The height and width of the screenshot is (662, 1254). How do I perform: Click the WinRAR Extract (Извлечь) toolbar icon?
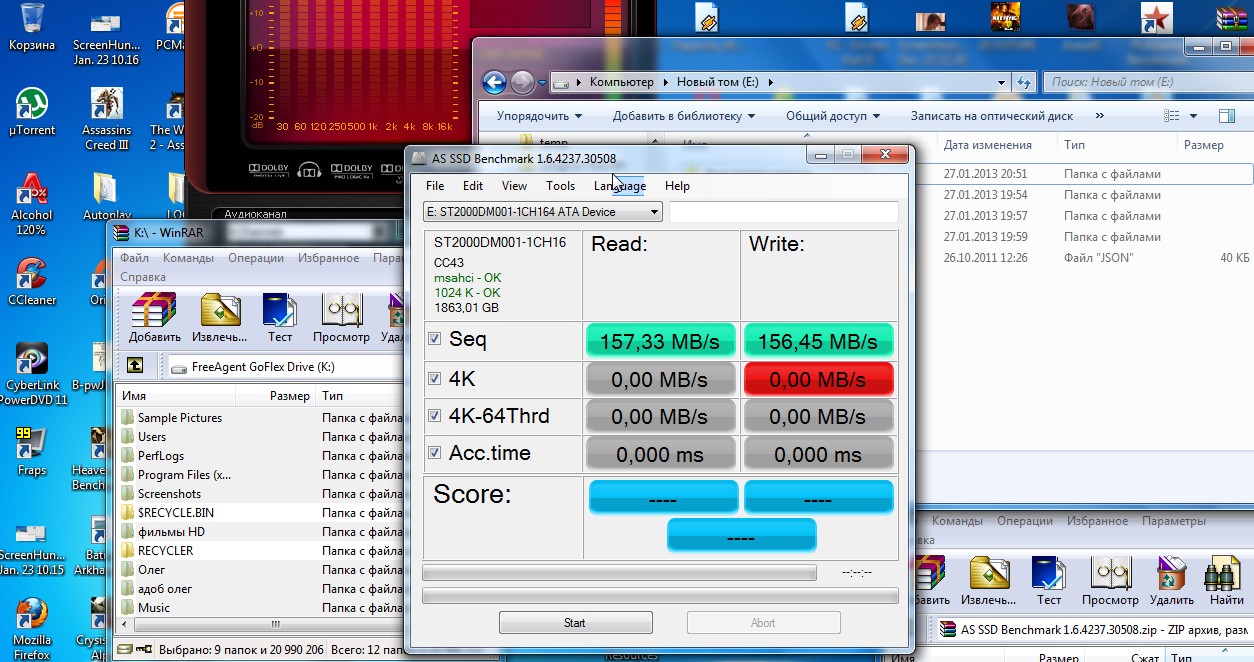point(219,317)
